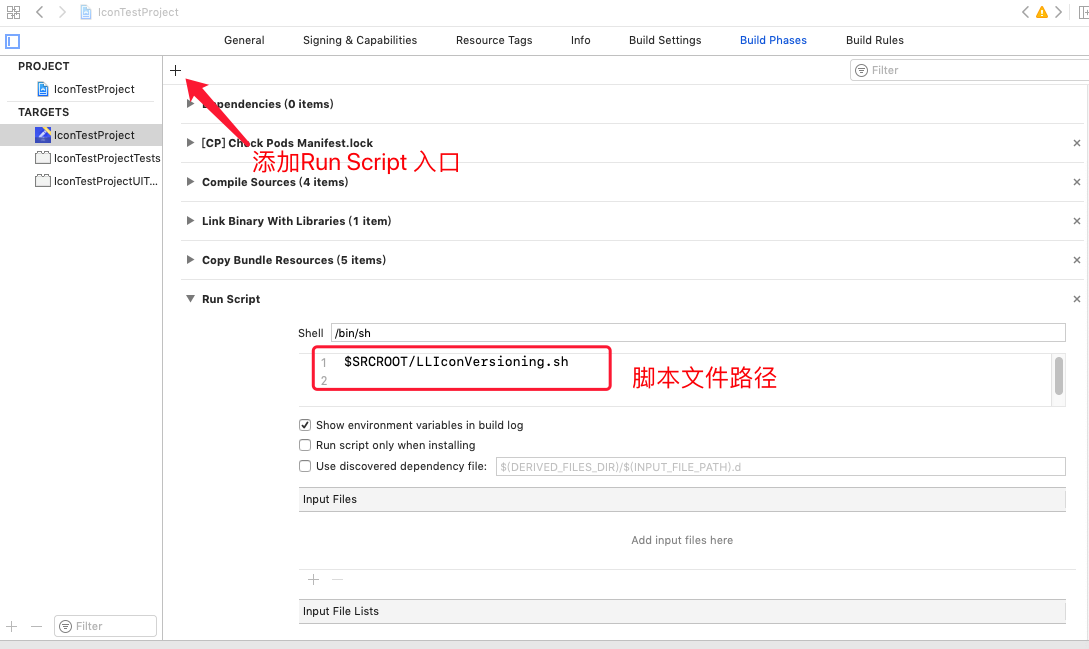Add a target with bottom plus
This screenshot has height=649, width=1089.
pos(12,626)
